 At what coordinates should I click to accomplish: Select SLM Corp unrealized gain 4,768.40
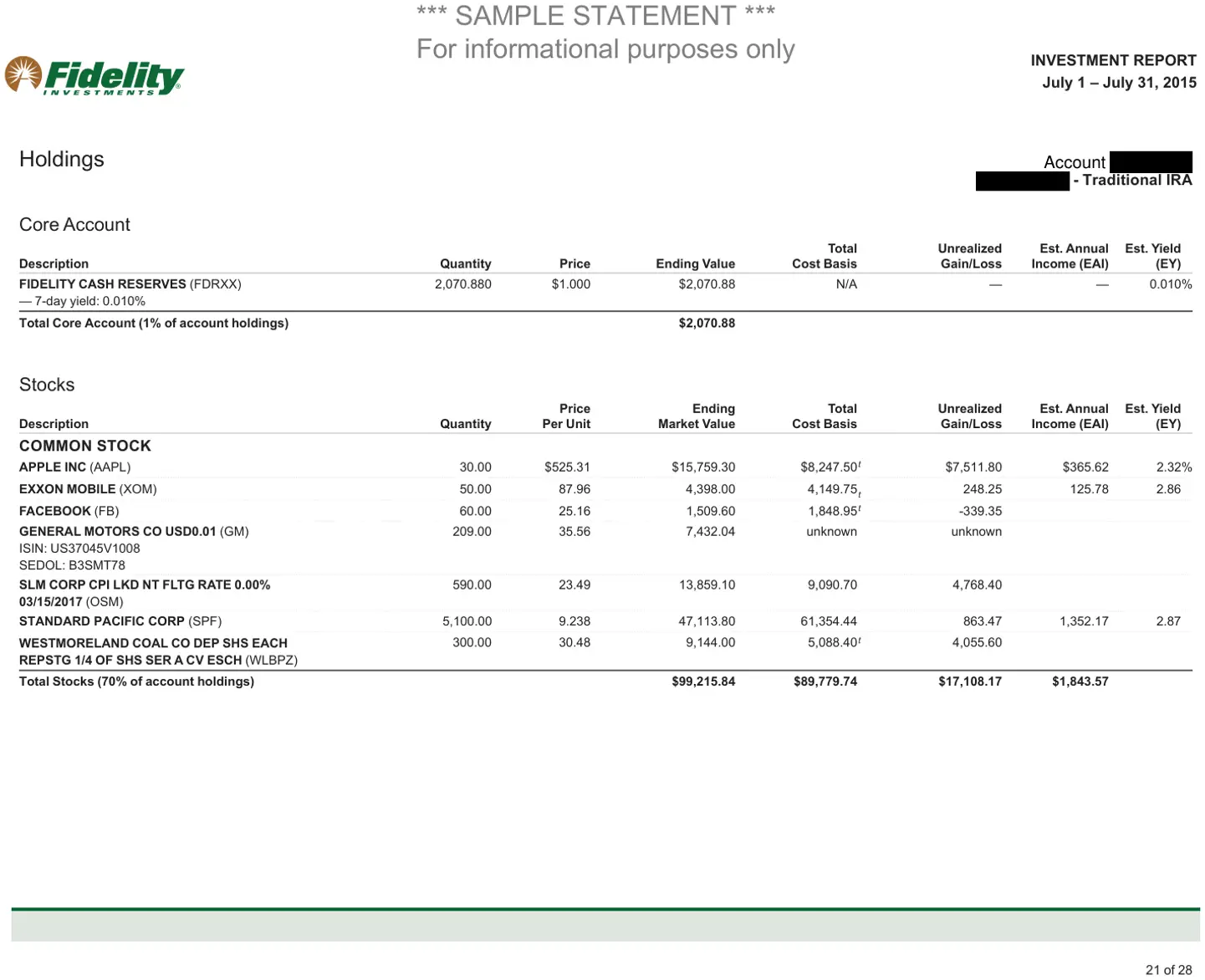977,585
